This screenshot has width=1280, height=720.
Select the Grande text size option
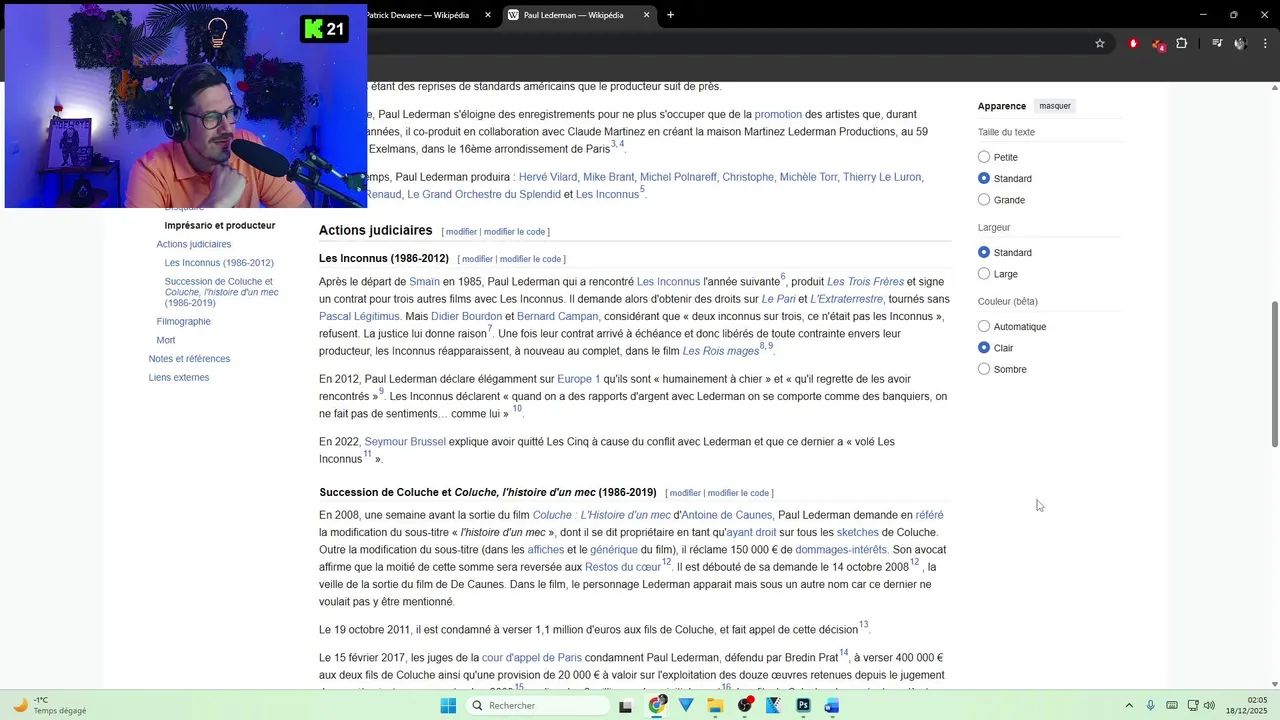pyautogui.click(x=984, y=200)
